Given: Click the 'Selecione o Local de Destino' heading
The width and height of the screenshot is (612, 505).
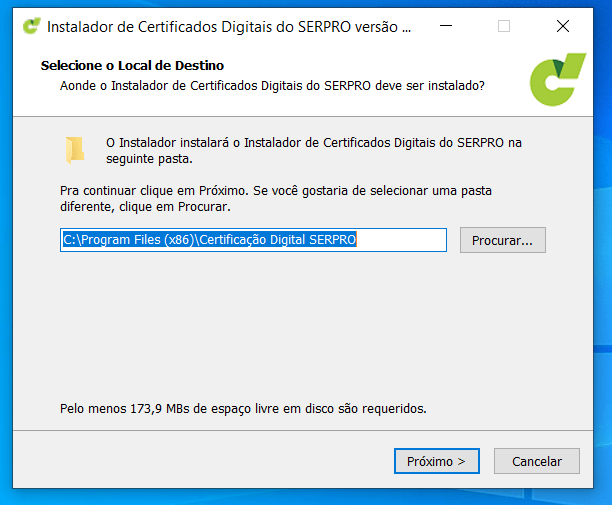Looking at the screenshot, I should tap(132, 66).
